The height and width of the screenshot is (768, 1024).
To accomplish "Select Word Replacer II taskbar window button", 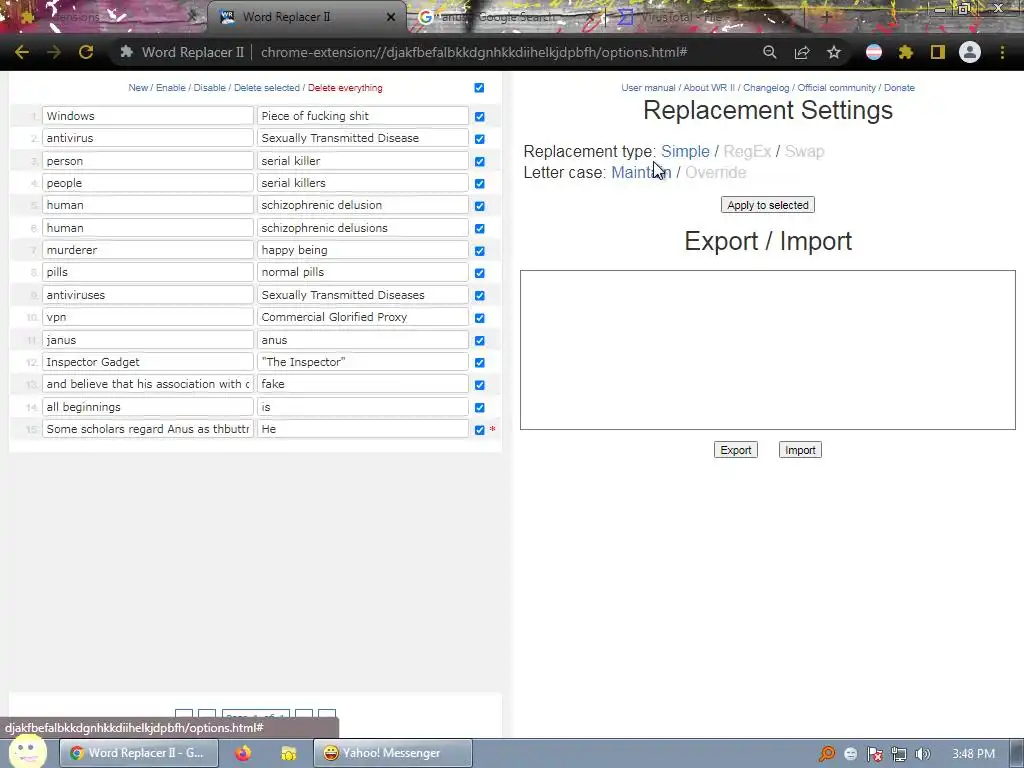I will point(138,753).
